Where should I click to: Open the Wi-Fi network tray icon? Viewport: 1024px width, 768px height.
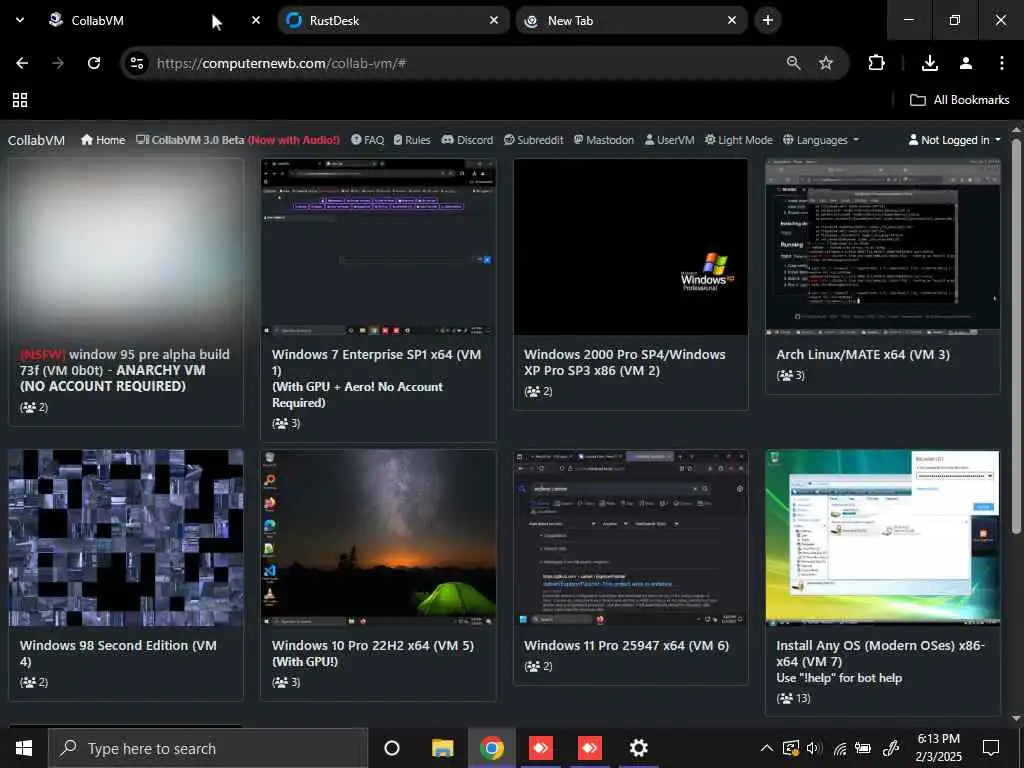(x=839, y=748)
